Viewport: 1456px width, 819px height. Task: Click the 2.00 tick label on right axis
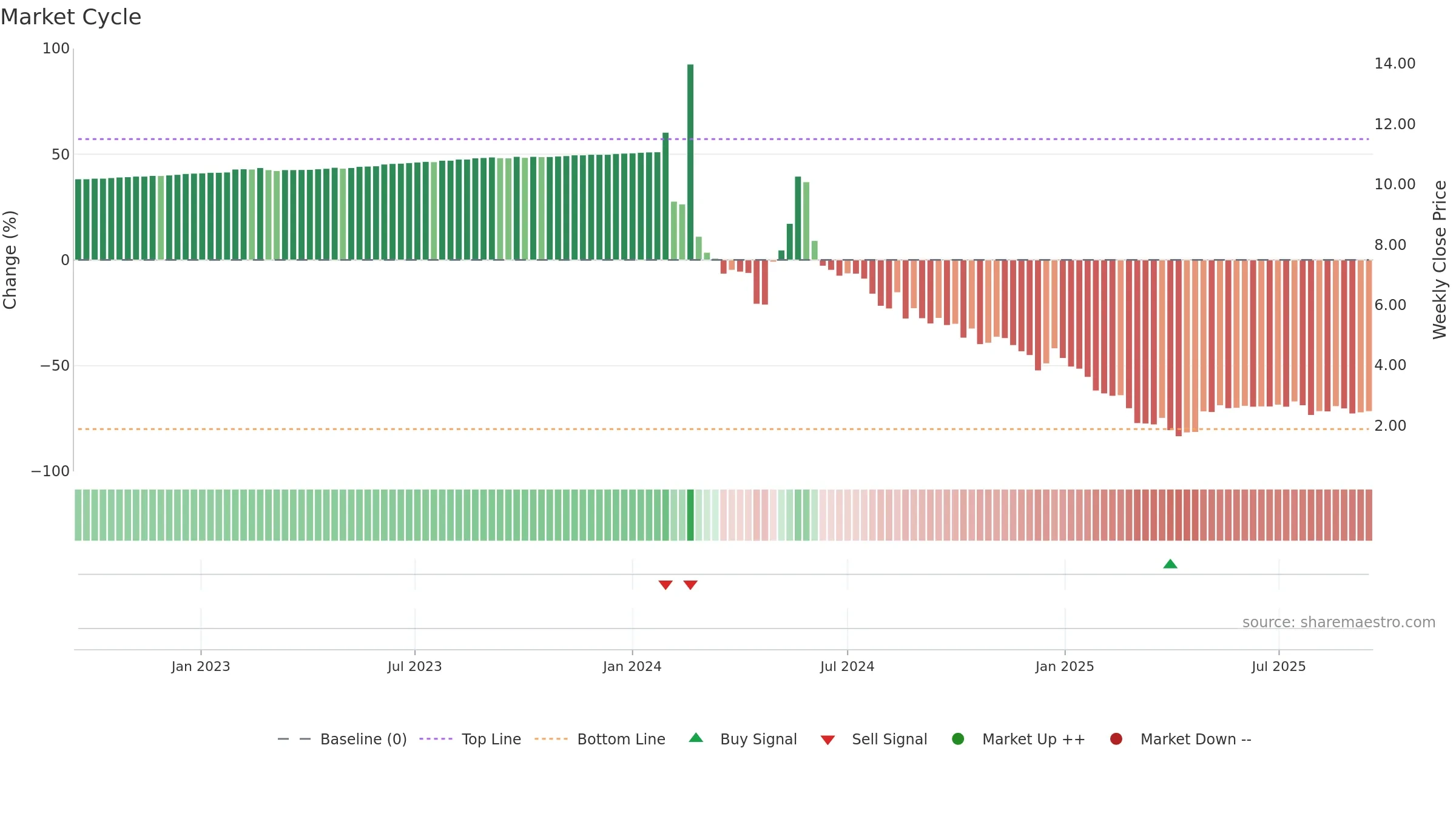coord(1390,426)
